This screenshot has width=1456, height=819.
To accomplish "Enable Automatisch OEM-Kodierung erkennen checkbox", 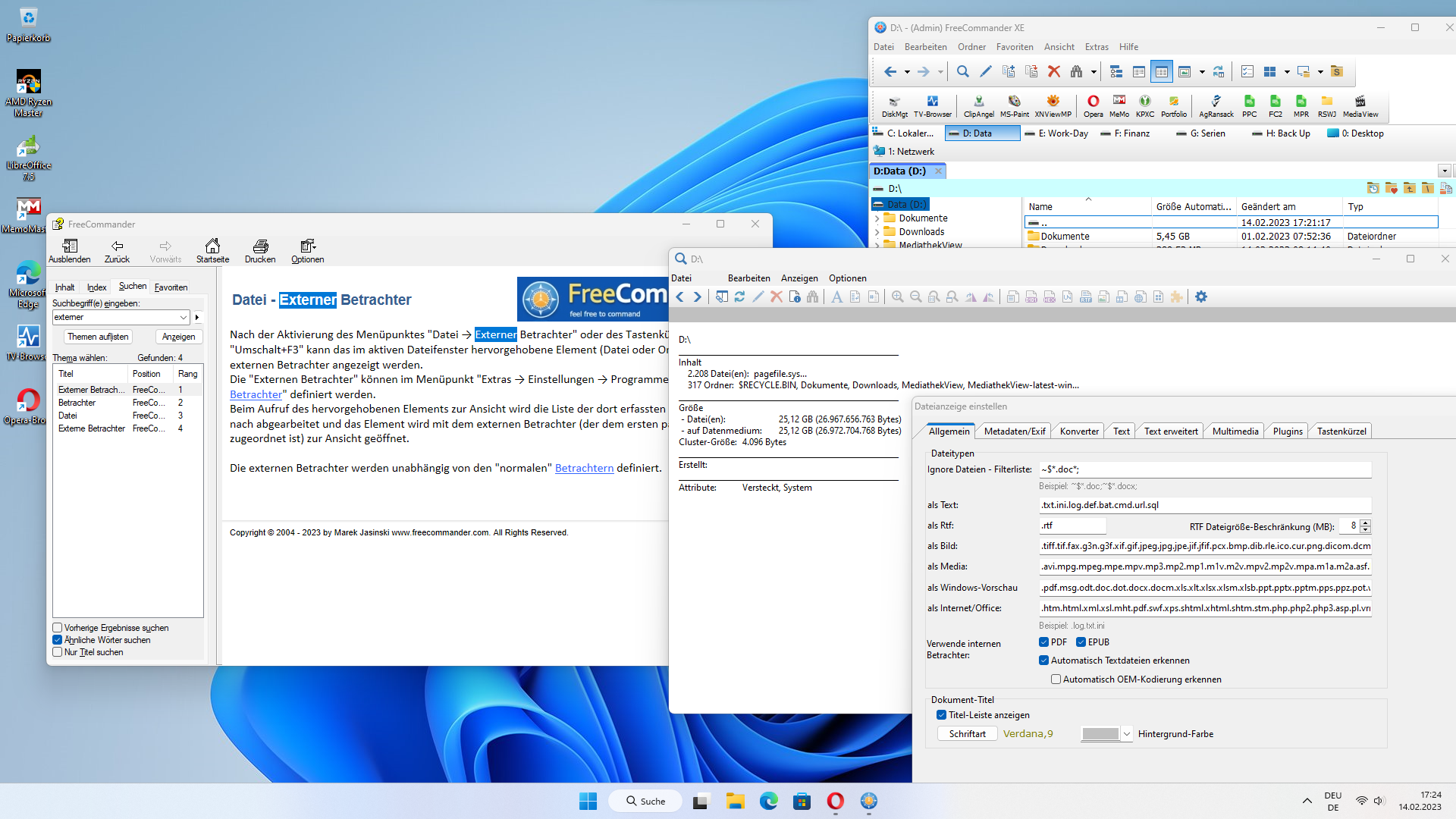I will (1056, 679).
